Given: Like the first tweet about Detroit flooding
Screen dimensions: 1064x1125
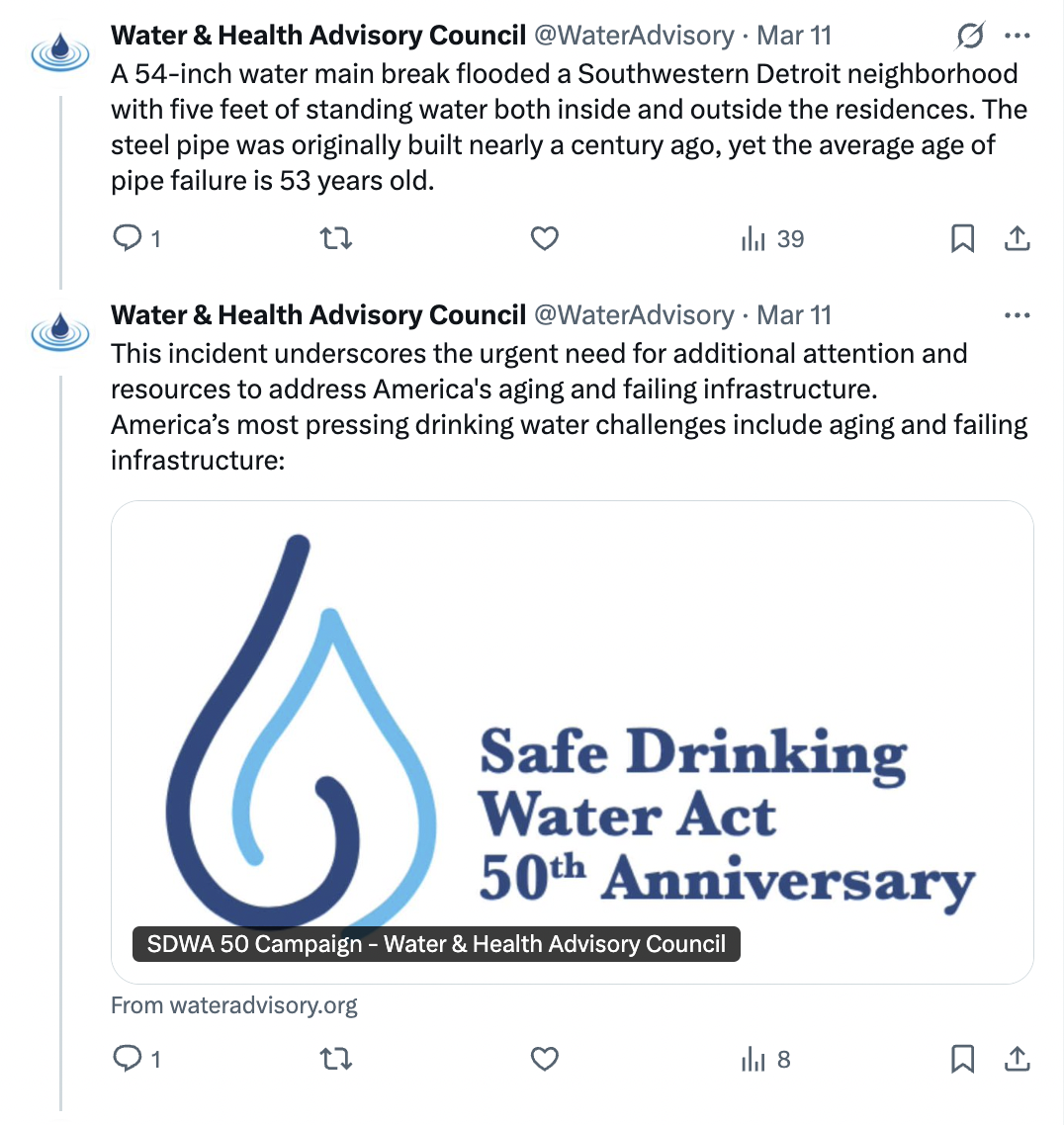Looking at the screenshot, I should click(545, 238).
